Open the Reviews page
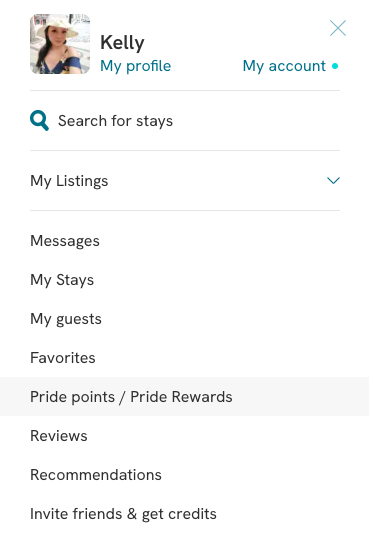Screen dimensions: 369x541 [x=59, y=436]
